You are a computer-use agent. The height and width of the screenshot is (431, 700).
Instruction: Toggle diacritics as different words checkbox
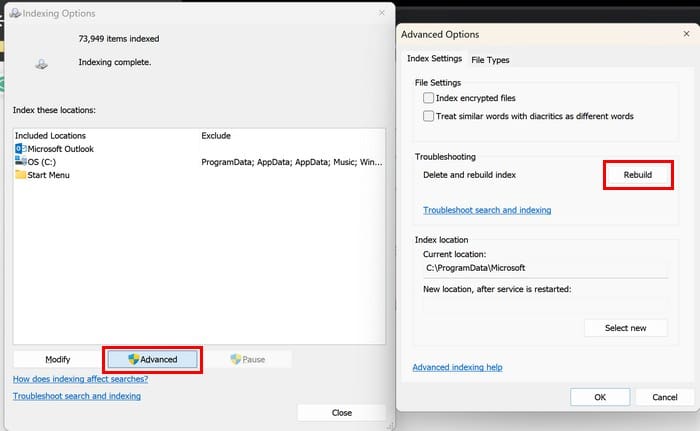(428, 116)
